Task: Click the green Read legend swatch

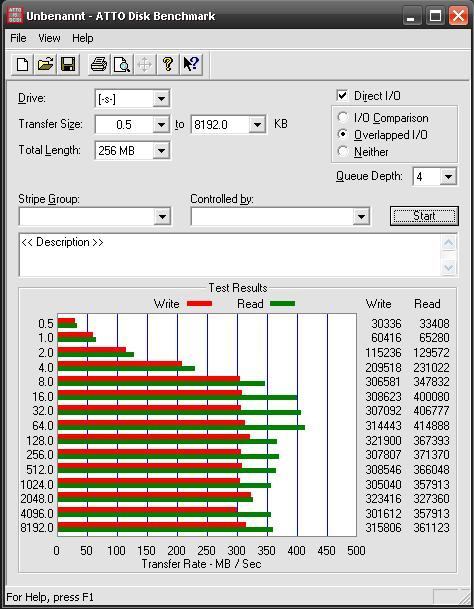Action: point(282,303)
